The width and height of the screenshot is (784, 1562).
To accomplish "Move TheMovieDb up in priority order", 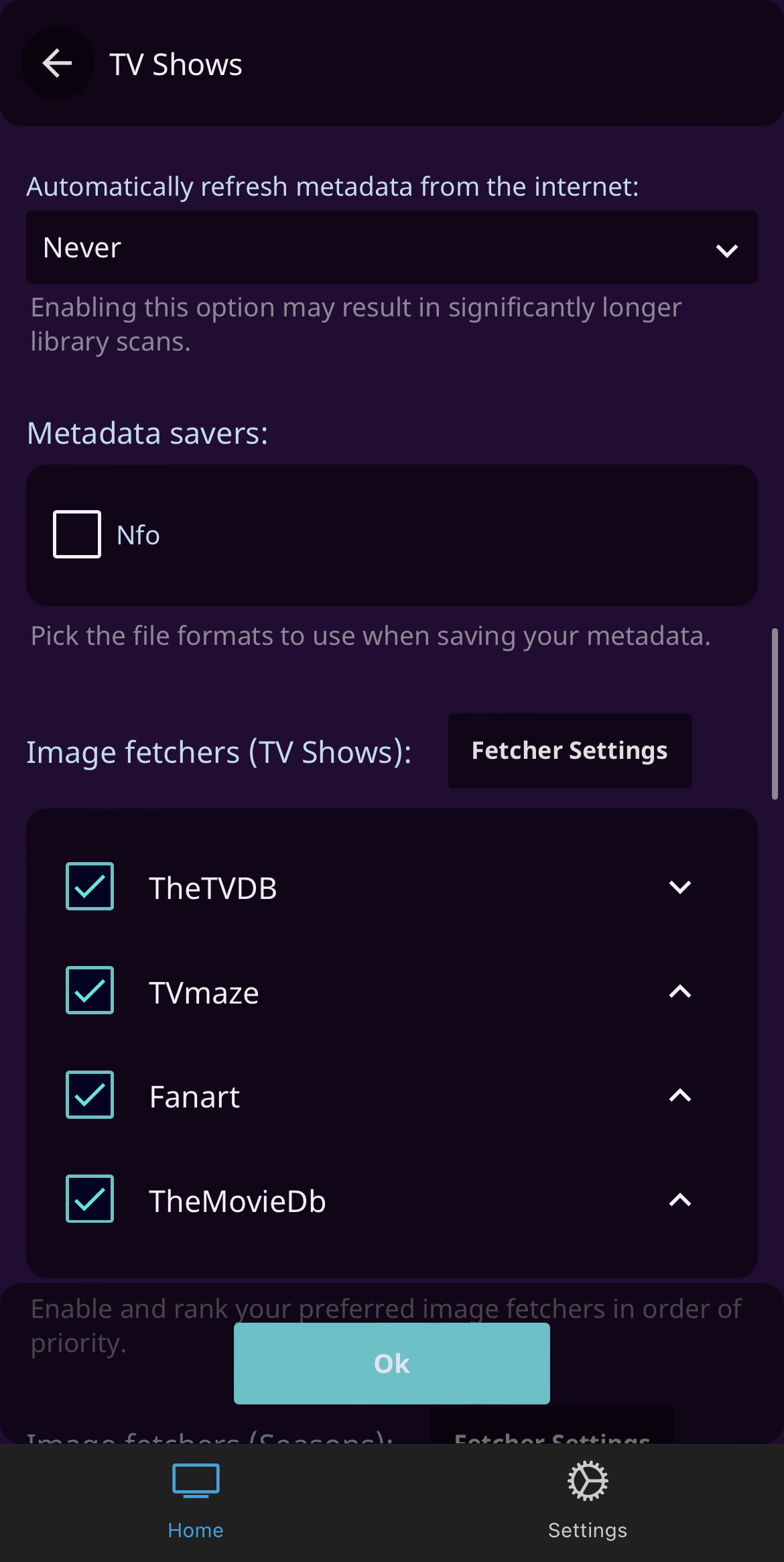I will point(679,1200).
